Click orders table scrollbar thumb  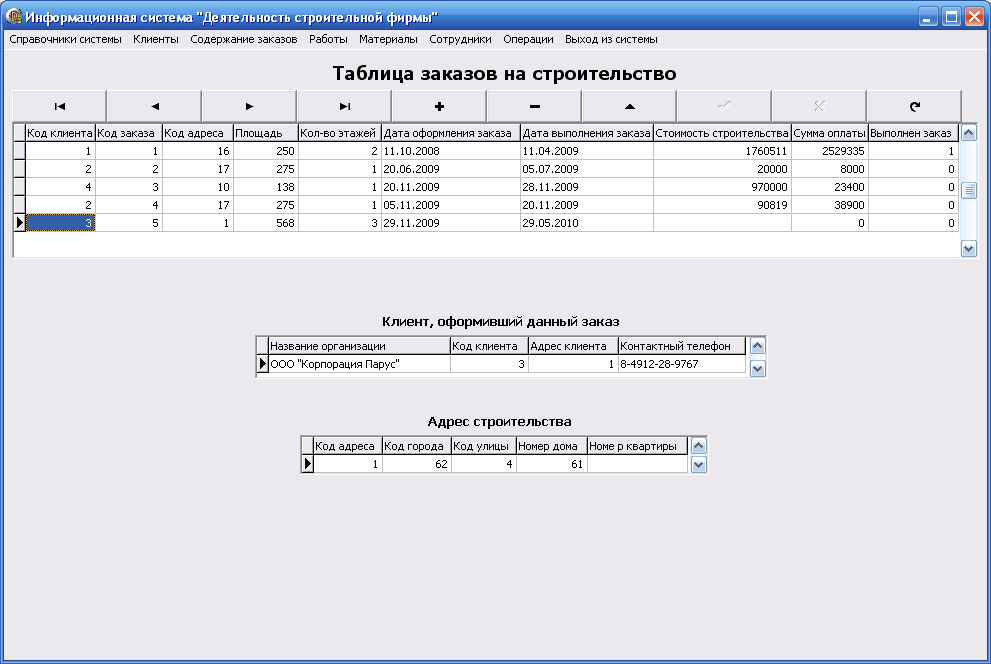point(968,190)
